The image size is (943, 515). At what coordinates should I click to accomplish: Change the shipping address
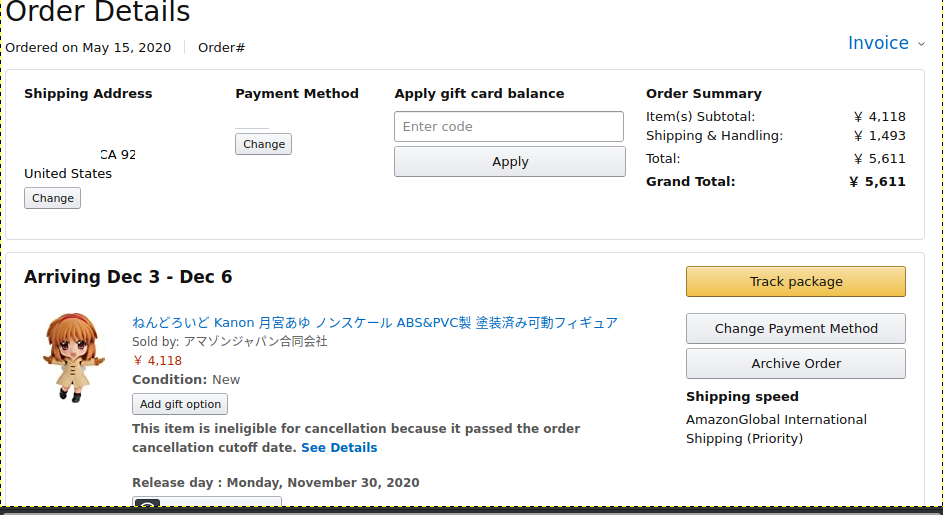52,198
